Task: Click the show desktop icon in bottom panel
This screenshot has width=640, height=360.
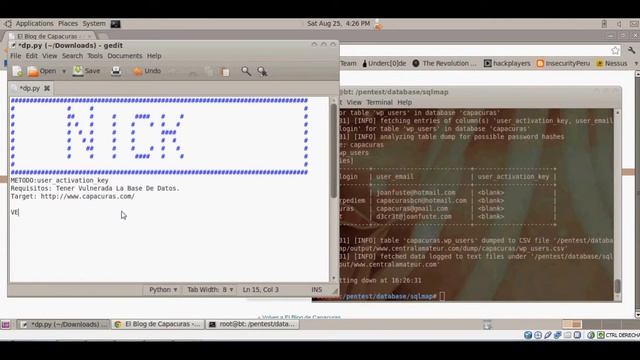Action: (5, 325)
